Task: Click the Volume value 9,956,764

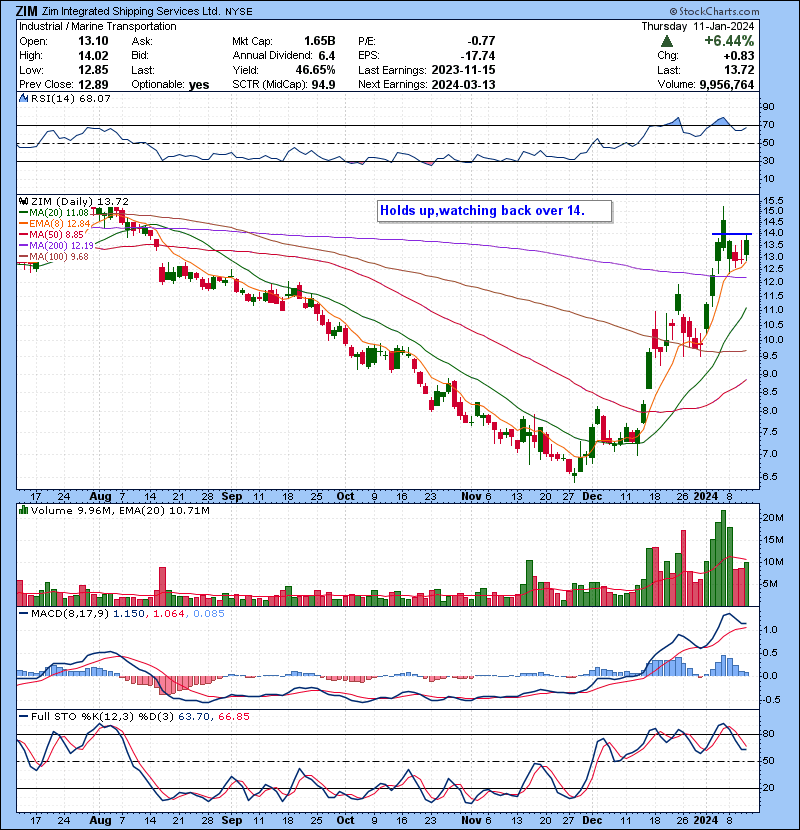Action: tap(726, 85)
